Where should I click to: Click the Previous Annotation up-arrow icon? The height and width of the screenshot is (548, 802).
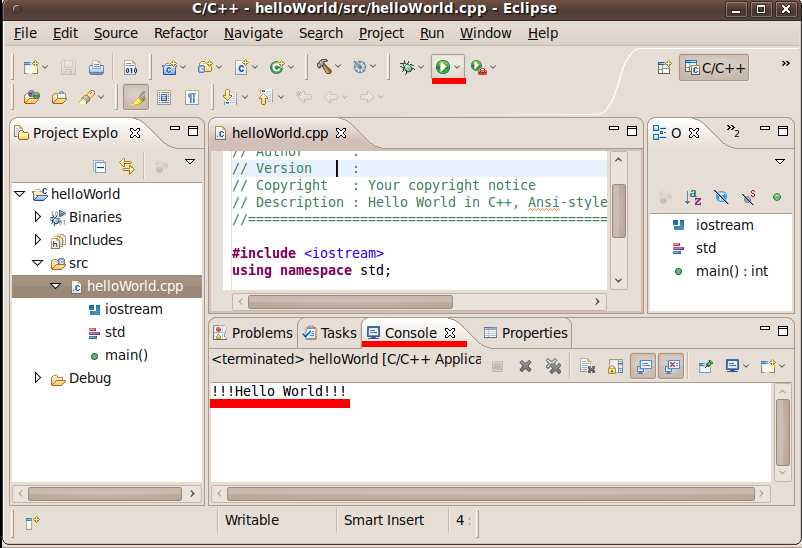(264, 97)
